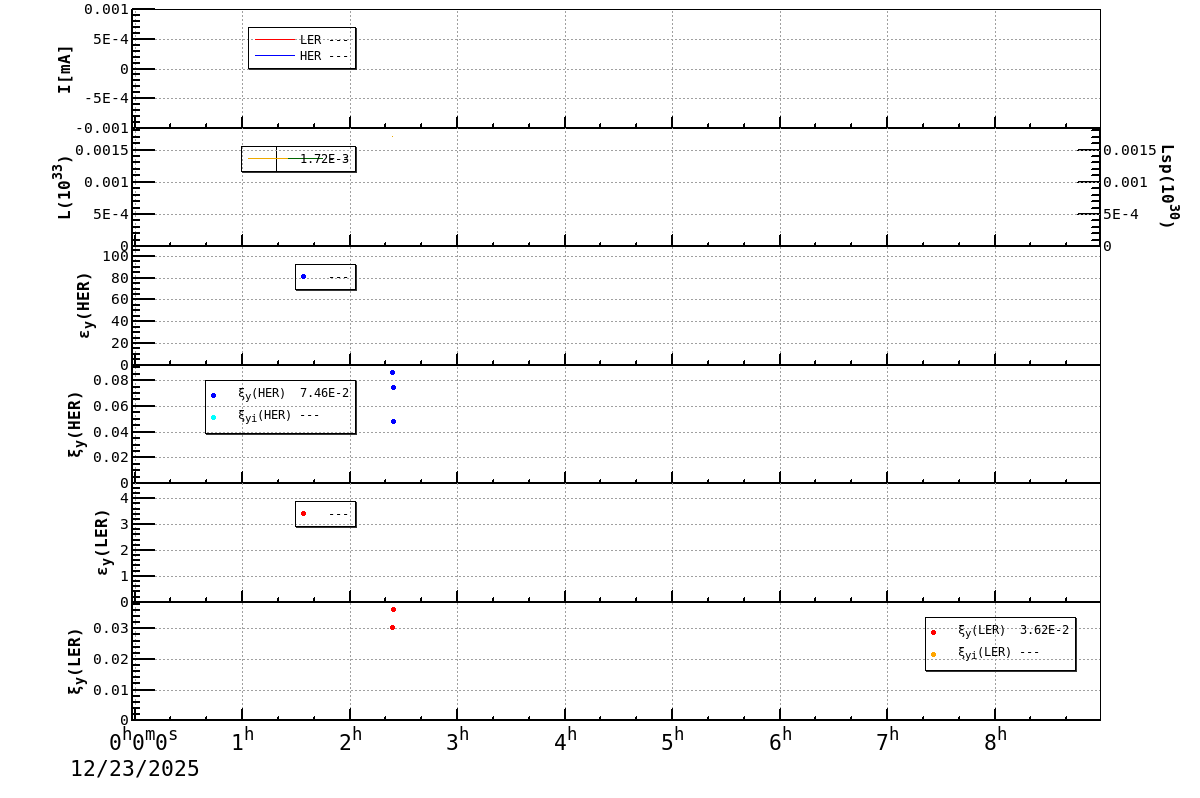Click the upper red point in ξy(LER) panel
The height and width of the screenshot is (798, 1200).
[x=392, y=608]
